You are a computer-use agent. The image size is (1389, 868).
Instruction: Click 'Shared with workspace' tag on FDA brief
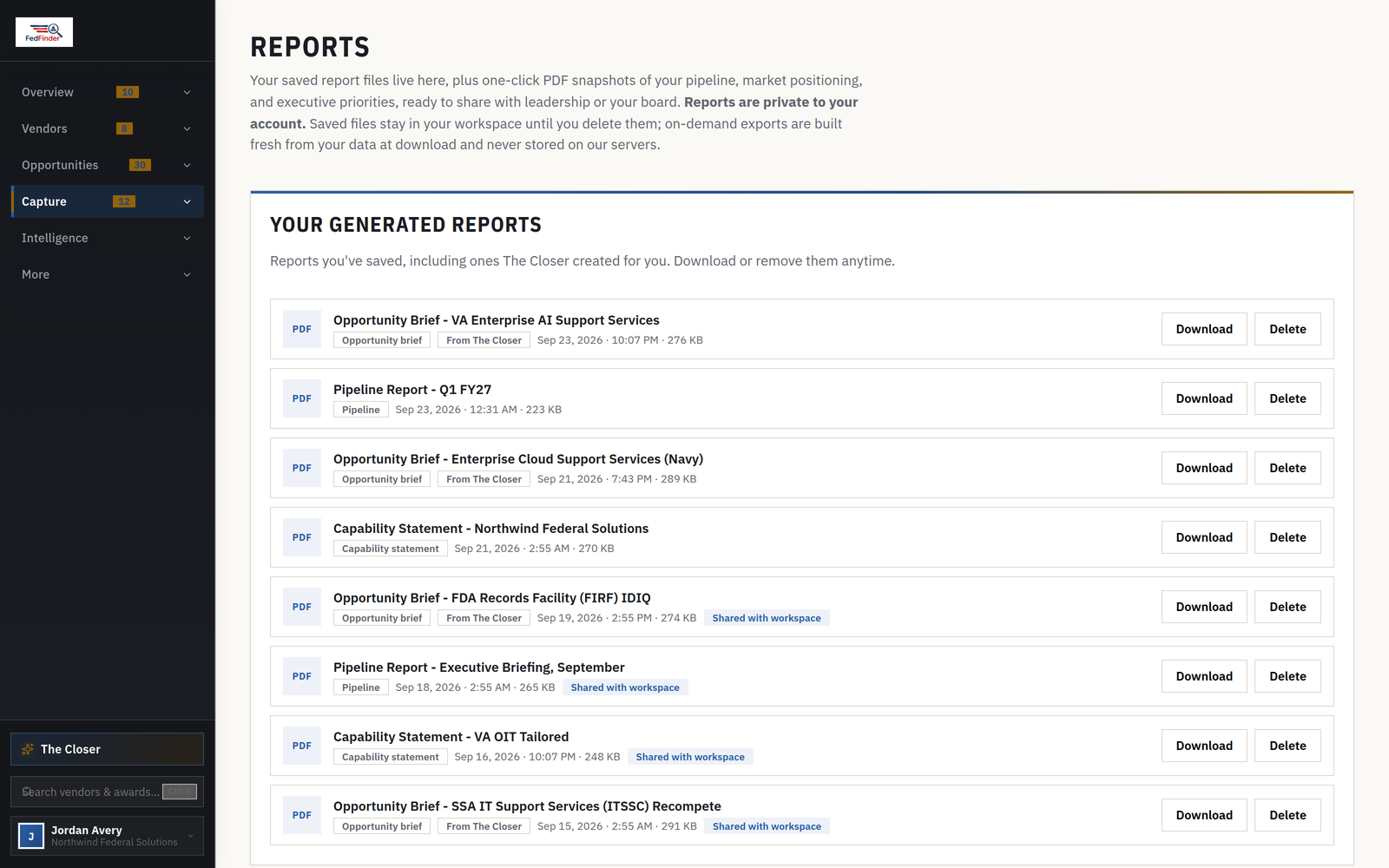767,618
